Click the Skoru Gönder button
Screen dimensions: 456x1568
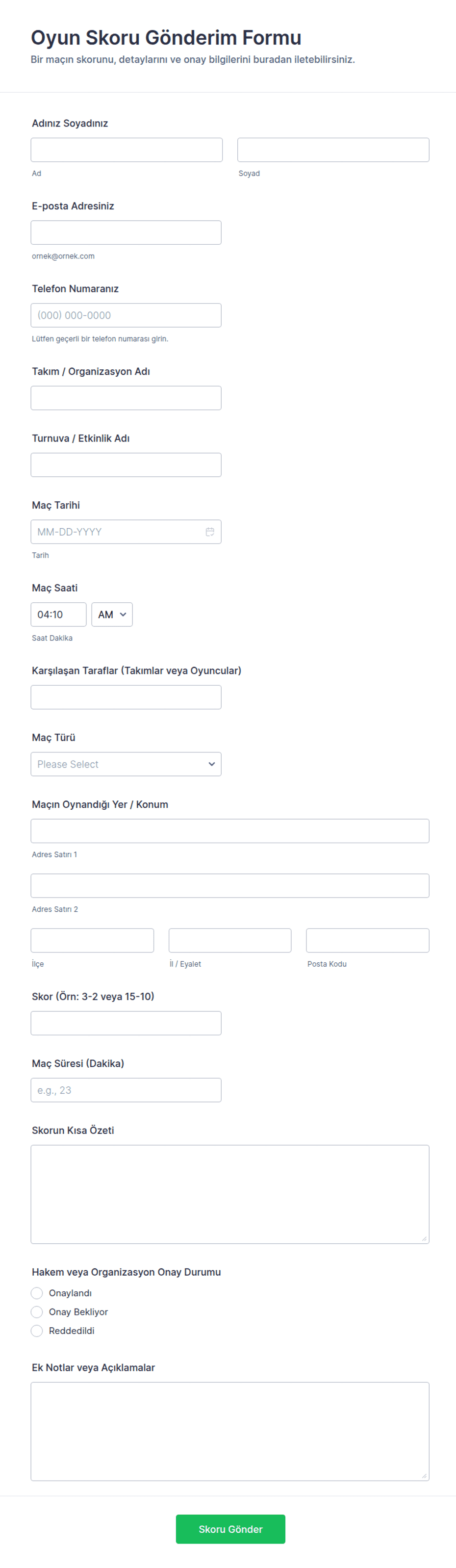[231, 1529]
